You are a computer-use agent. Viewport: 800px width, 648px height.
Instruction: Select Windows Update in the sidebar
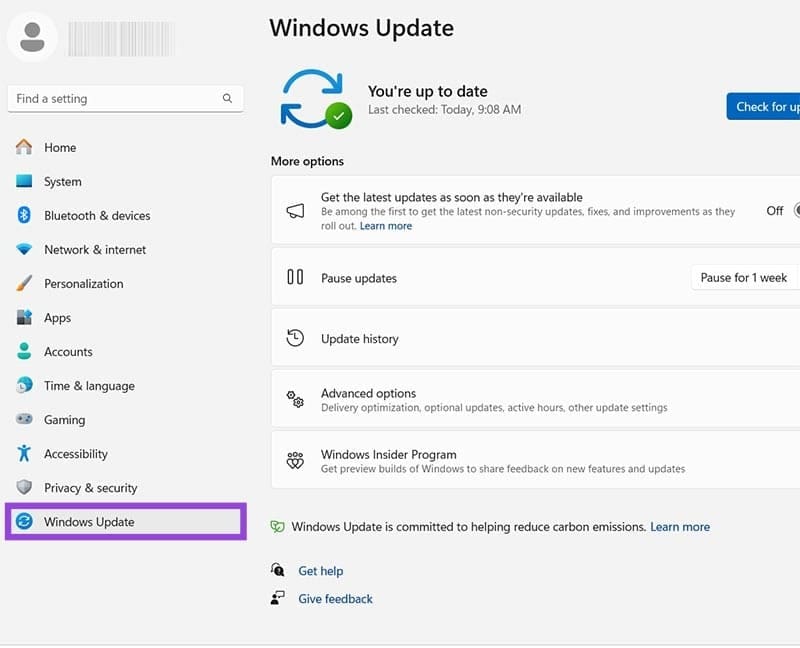click(125, 521)
